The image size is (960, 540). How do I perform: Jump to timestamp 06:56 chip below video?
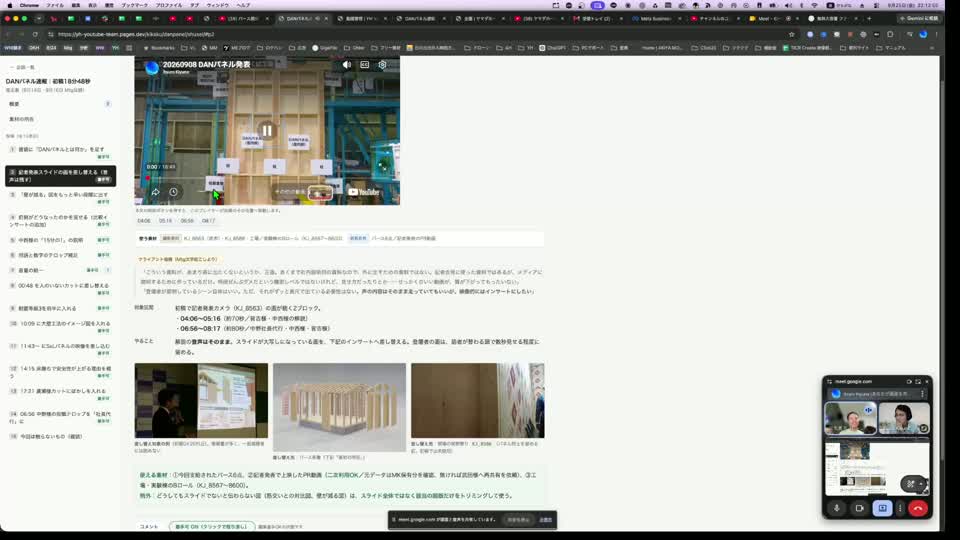pos(187,221)
